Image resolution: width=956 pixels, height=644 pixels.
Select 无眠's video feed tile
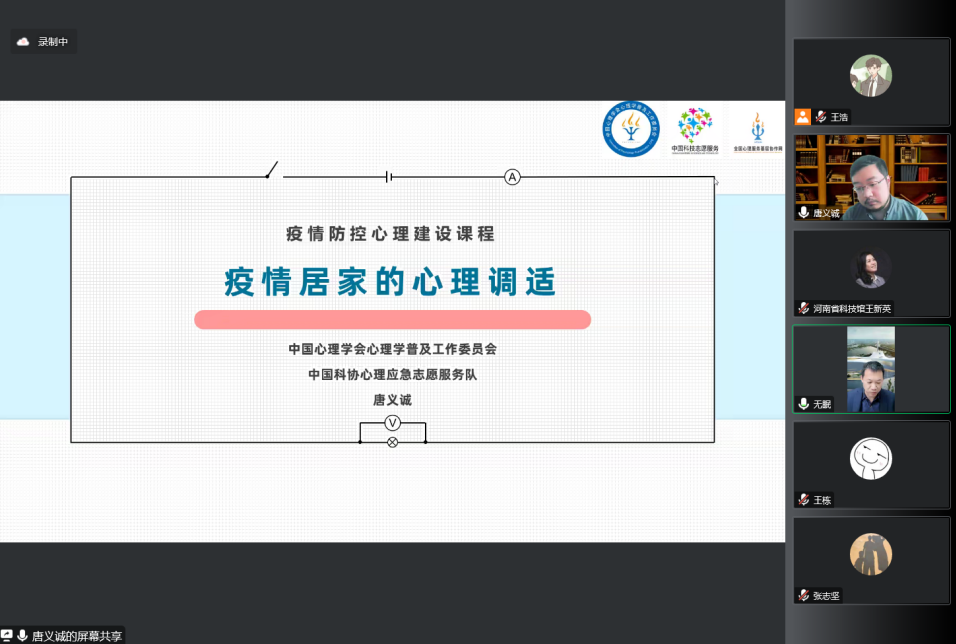(871, 369)
